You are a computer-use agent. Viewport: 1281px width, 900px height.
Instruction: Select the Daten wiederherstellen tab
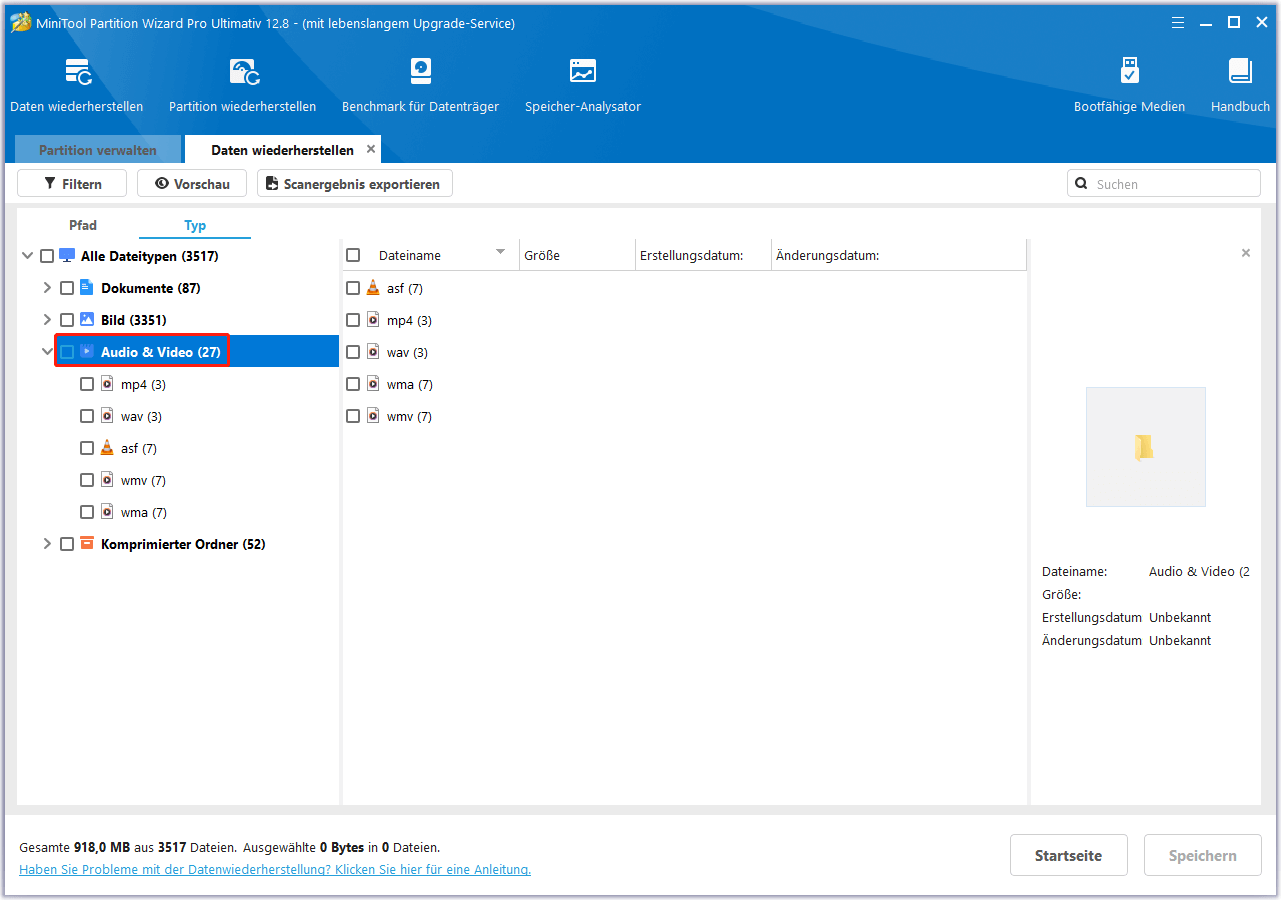282,150
